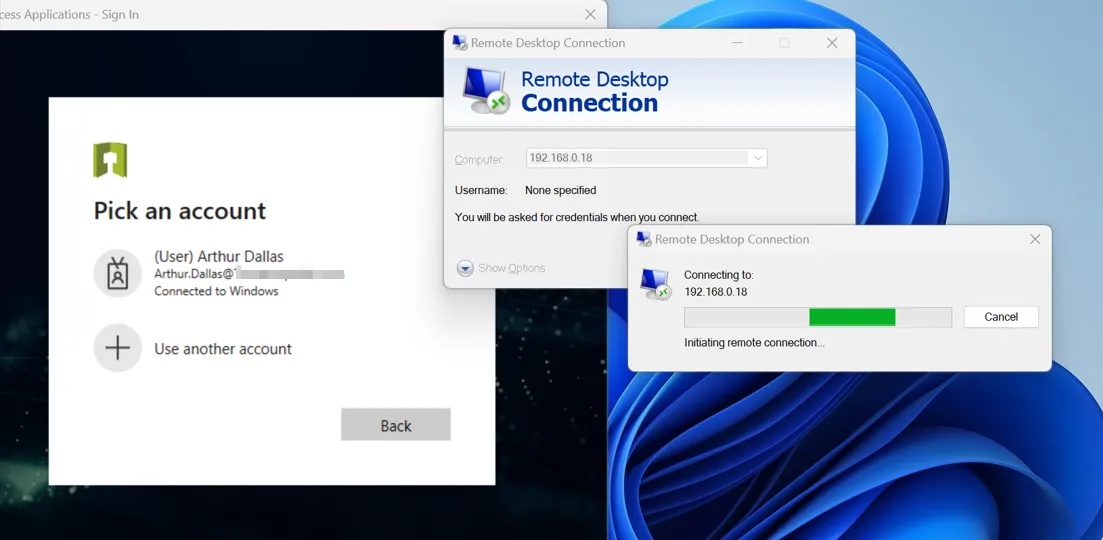Click the computer icon beside Connecting to
Viewport: 1103px width, 540px height.
coord(656,284)
